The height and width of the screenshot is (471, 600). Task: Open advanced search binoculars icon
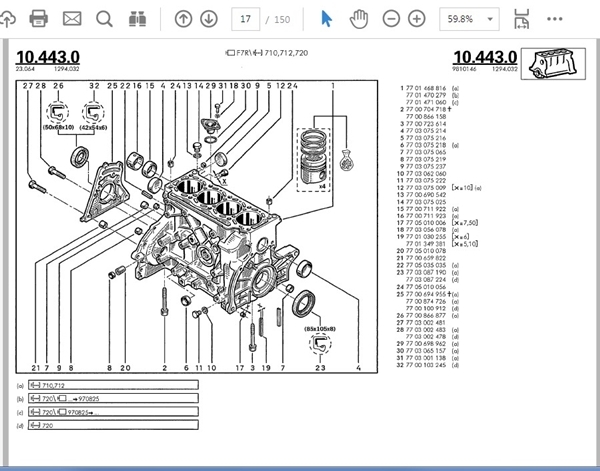[137, 19]
